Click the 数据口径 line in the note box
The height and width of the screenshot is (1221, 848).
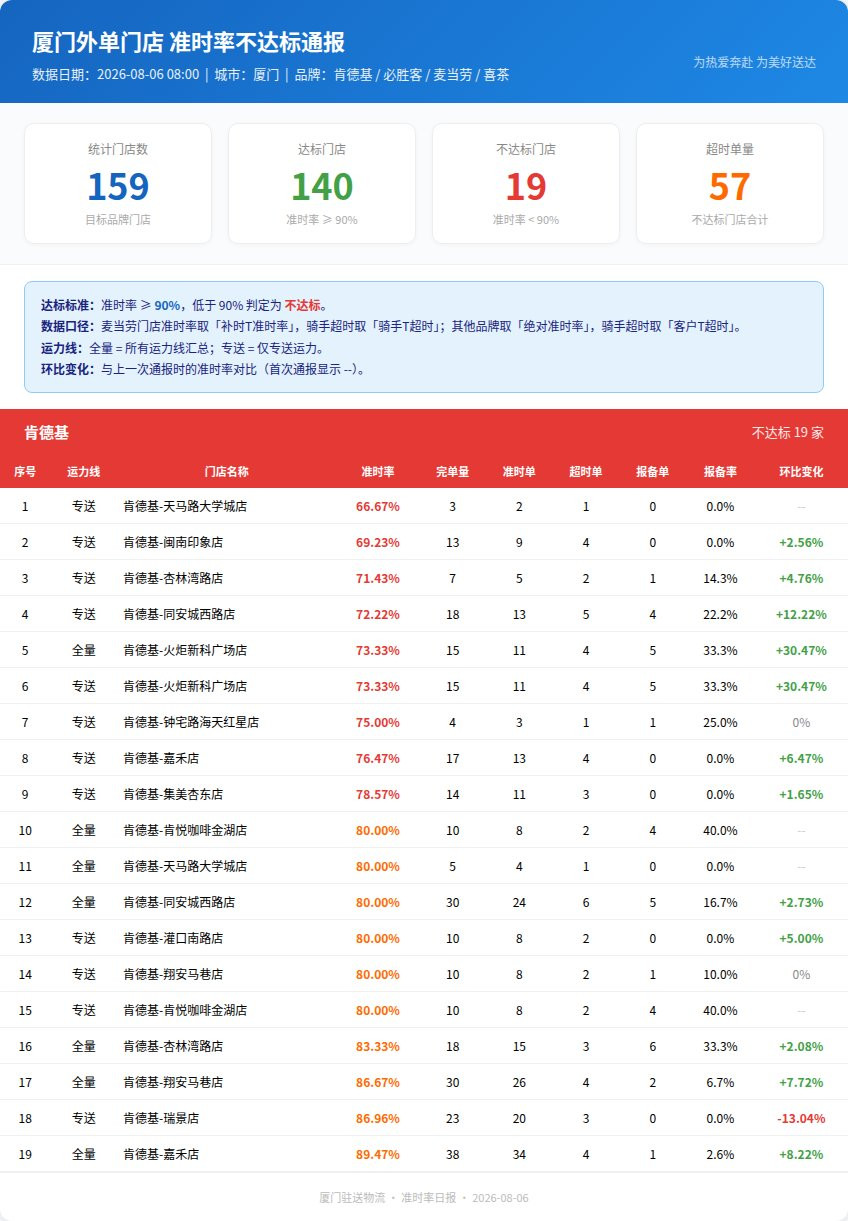coord(391,326)
